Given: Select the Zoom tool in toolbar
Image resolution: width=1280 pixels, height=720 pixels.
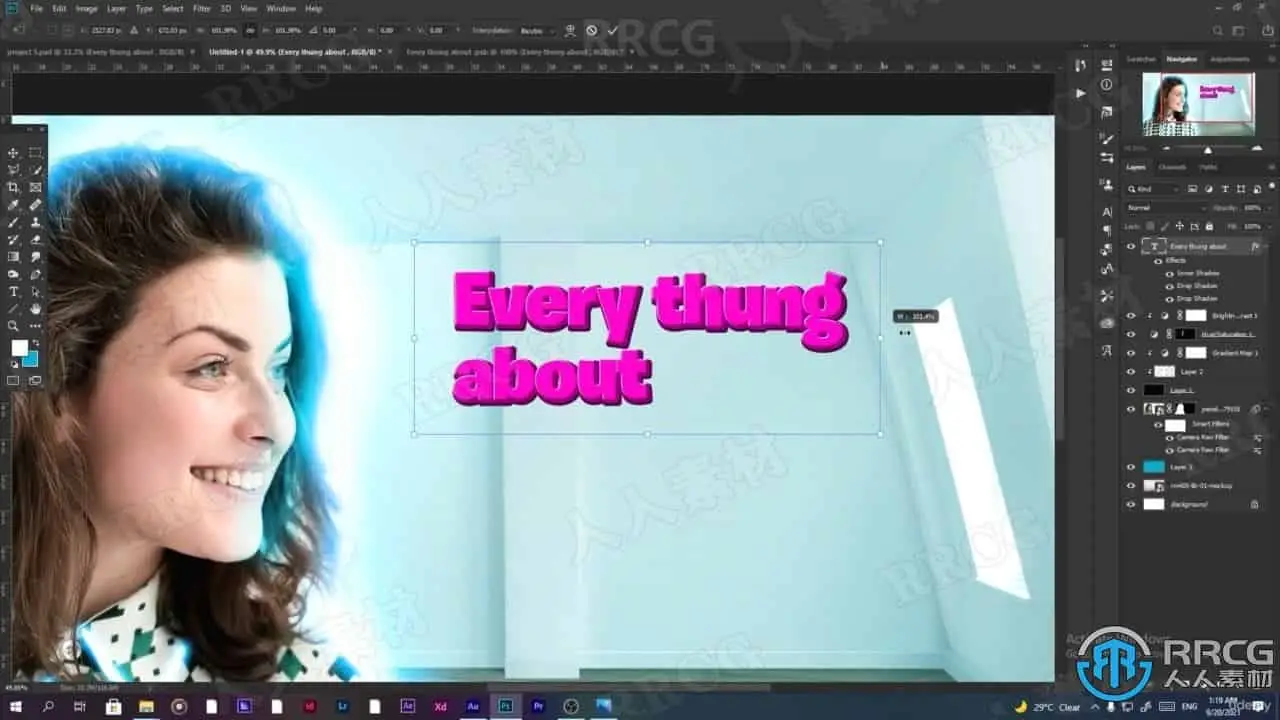Looking at the screenshot, I should [x=14, y=325].
